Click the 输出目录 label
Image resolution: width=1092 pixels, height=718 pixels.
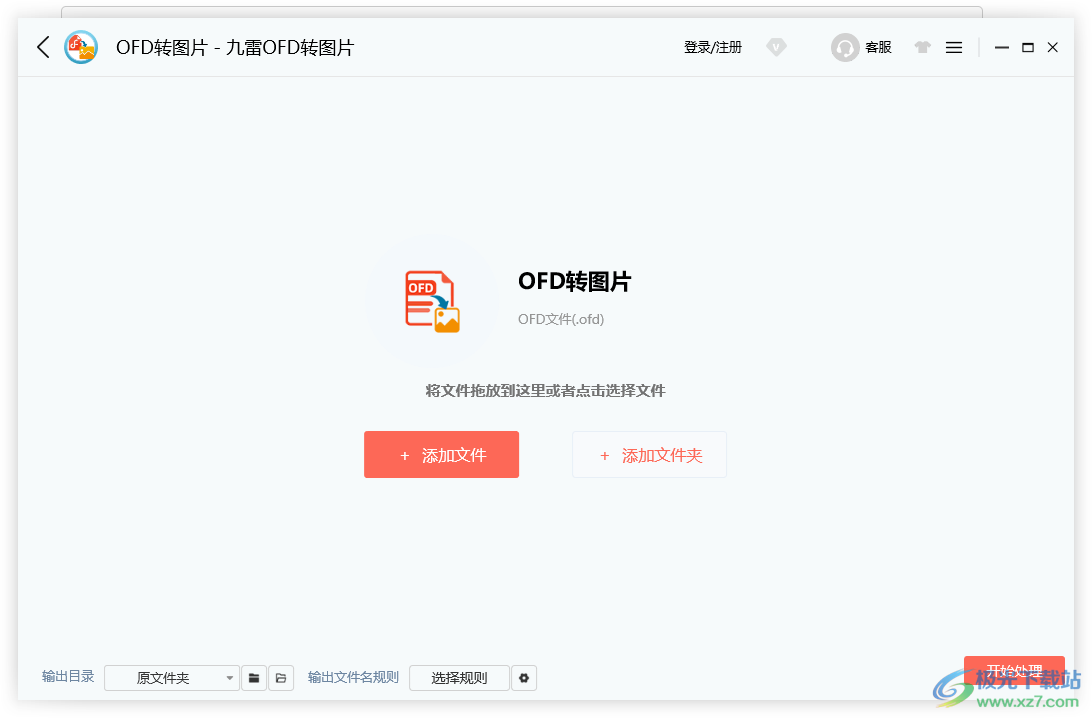coord(68,676)
